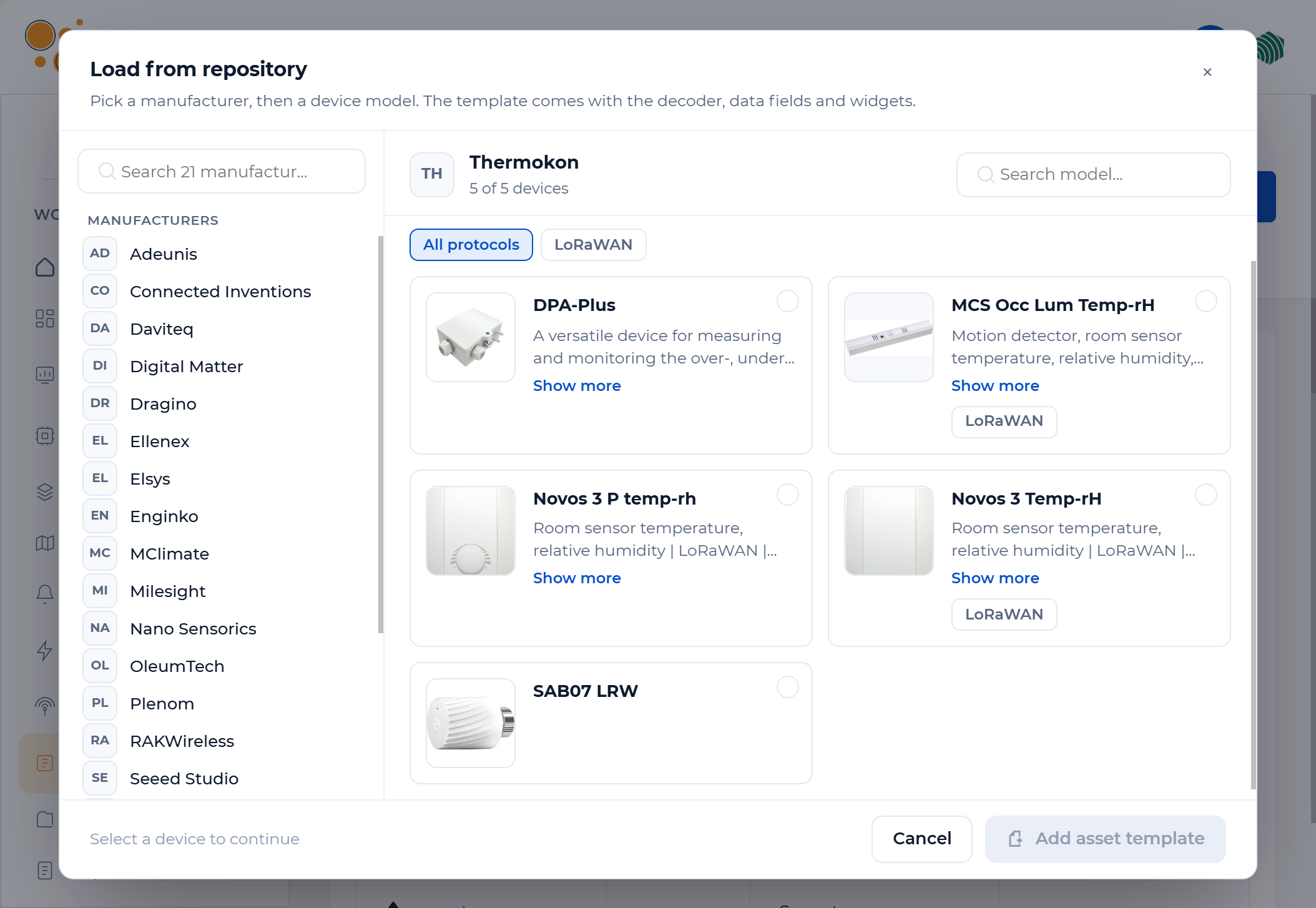Open the lightning bolt icon in the sidebar
This screenshot has height=908, width=1316.
point(45,651)
